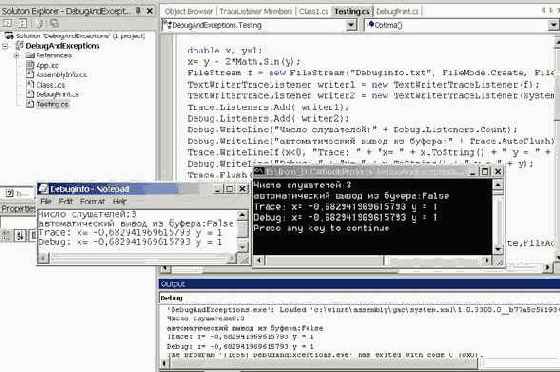Activate the Testing.cs editor tab
The width and height of the screenshot is (560, 372).
352,11
